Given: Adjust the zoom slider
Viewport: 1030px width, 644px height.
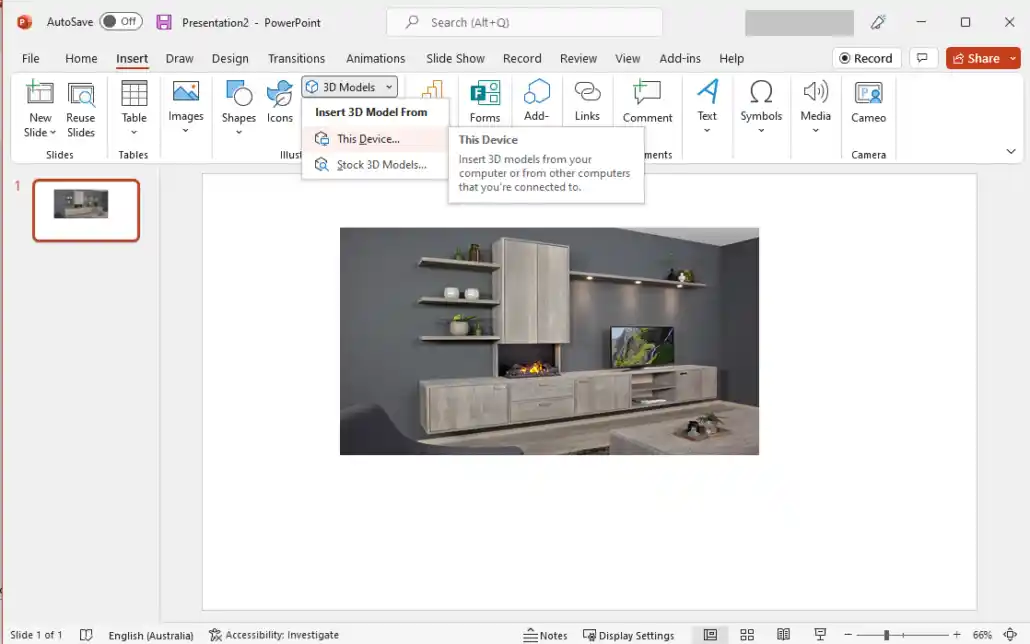Looking at the screenshot, I should click(x=886, y=635).
